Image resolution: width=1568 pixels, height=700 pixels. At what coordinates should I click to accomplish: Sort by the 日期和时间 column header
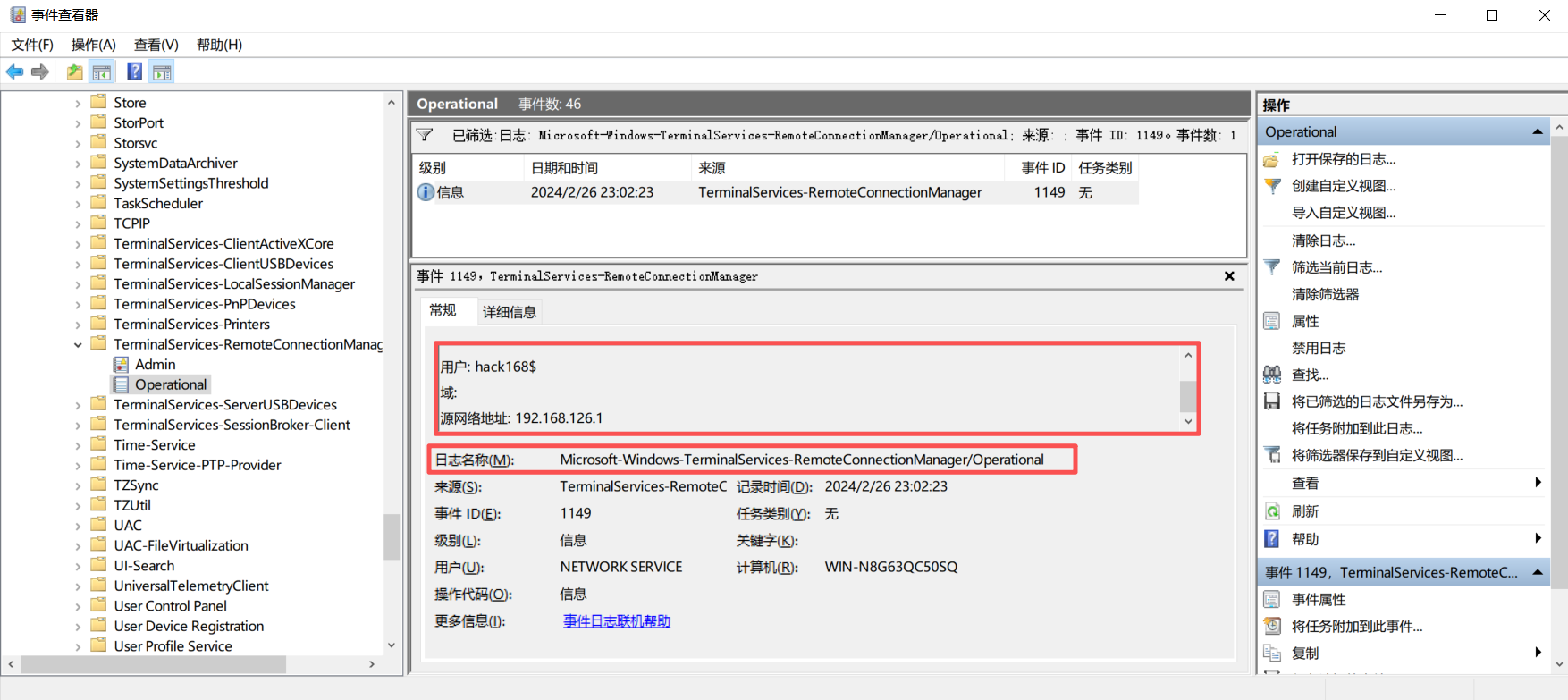[608, 168]
